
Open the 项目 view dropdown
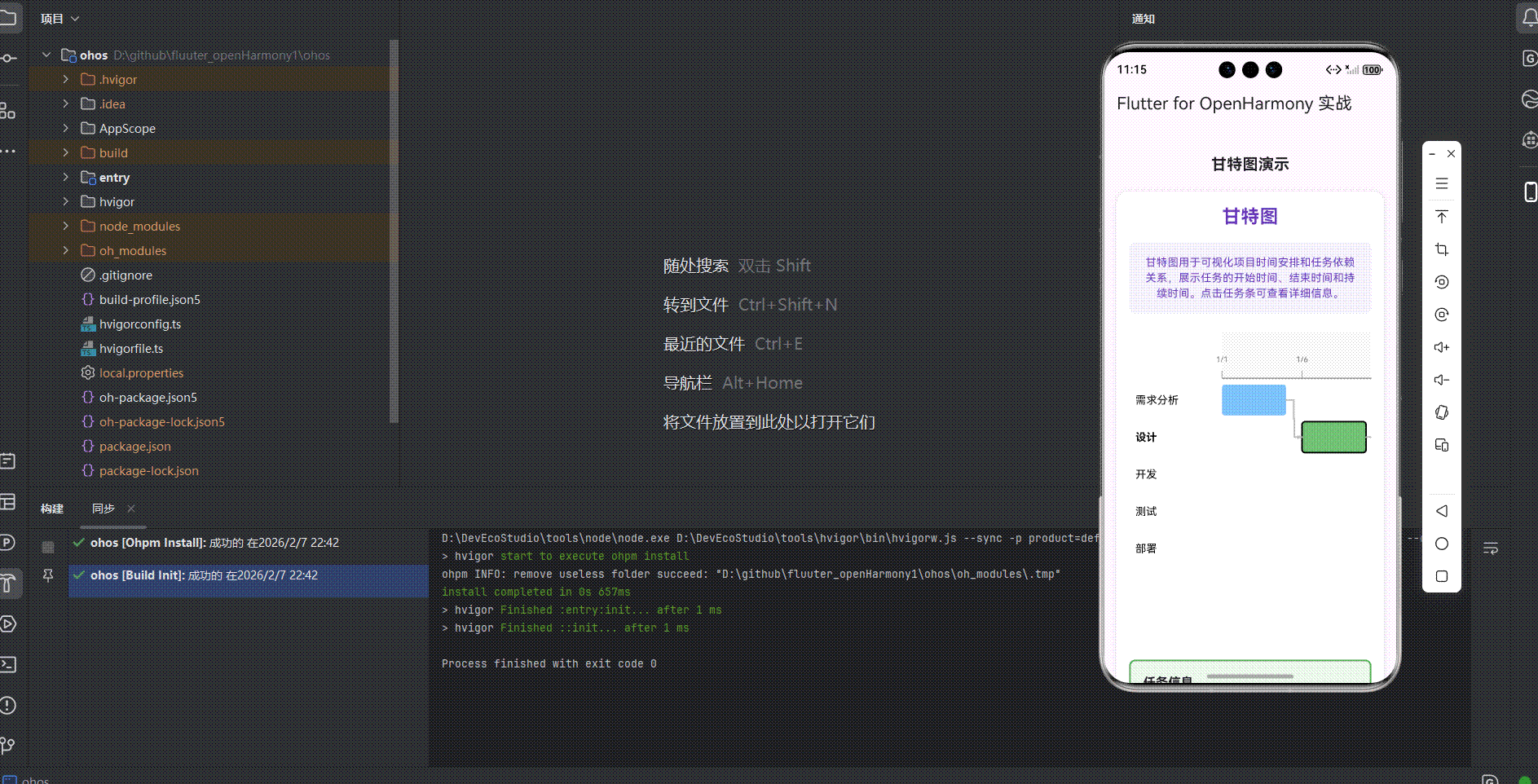(60, 18)
